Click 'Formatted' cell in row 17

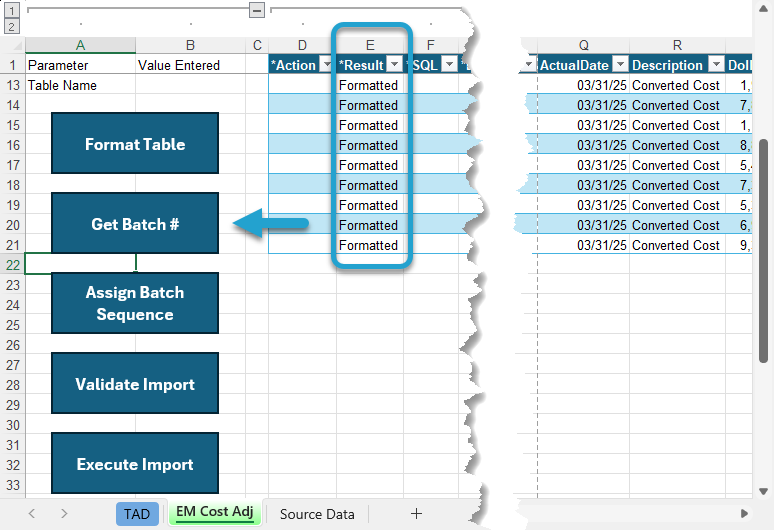click(x=370, y=165)
